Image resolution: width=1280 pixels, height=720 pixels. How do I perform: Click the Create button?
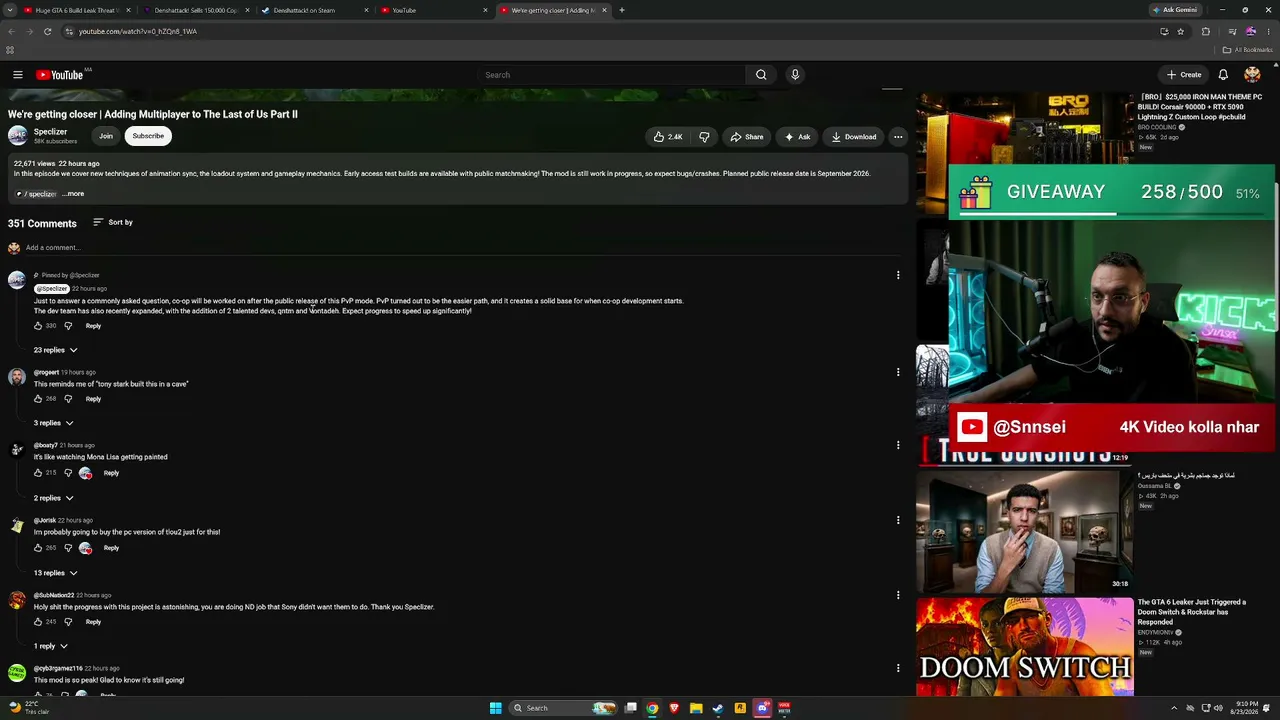(1184, 75)
